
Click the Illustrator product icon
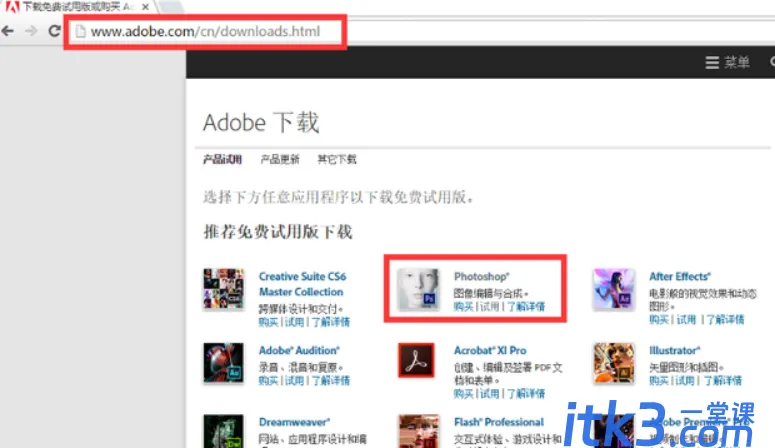point(614,363)
